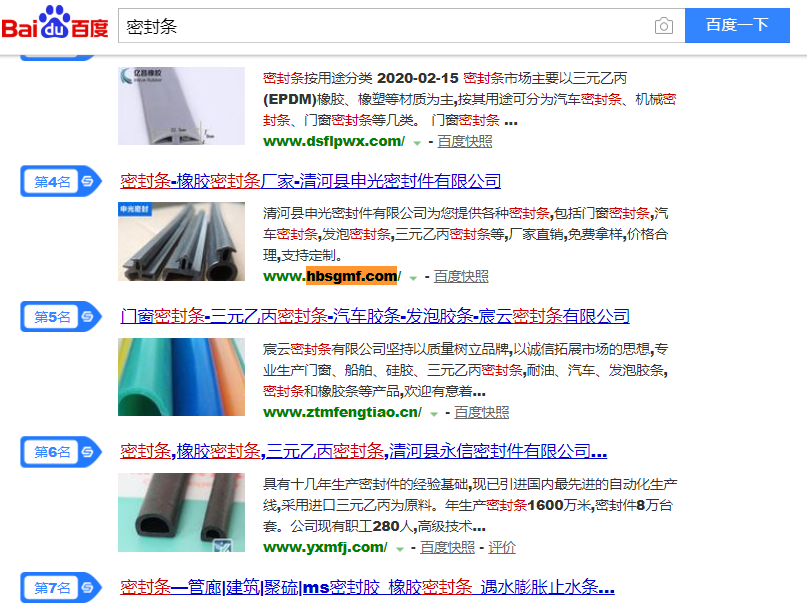Expand dropdown arrow after www.yxmfj.com
807x603 pixels.
(x=399, y=549)
